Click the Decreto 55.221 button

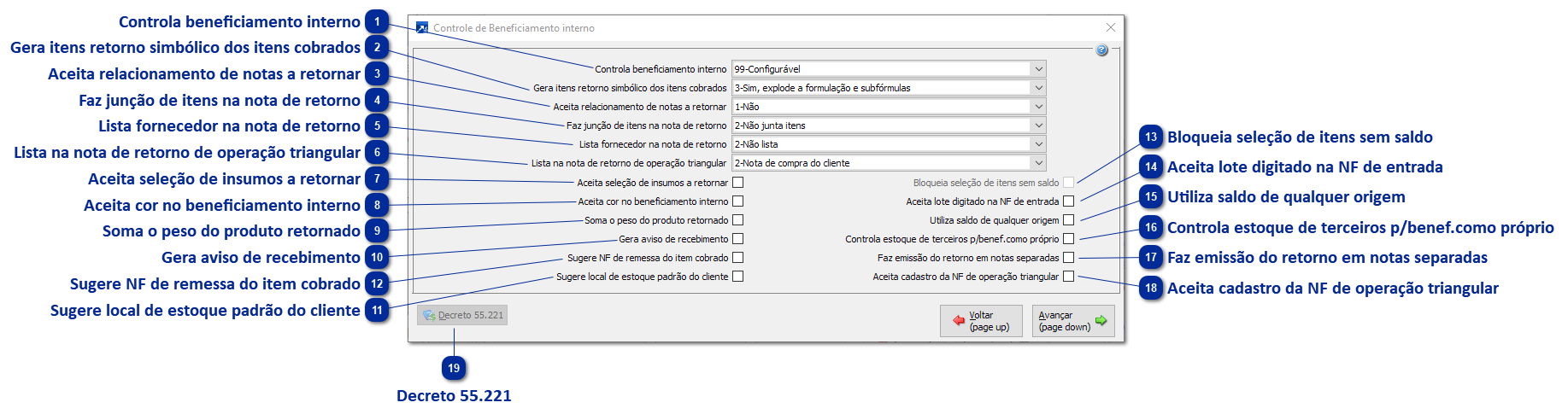click(x=462, y=315)
